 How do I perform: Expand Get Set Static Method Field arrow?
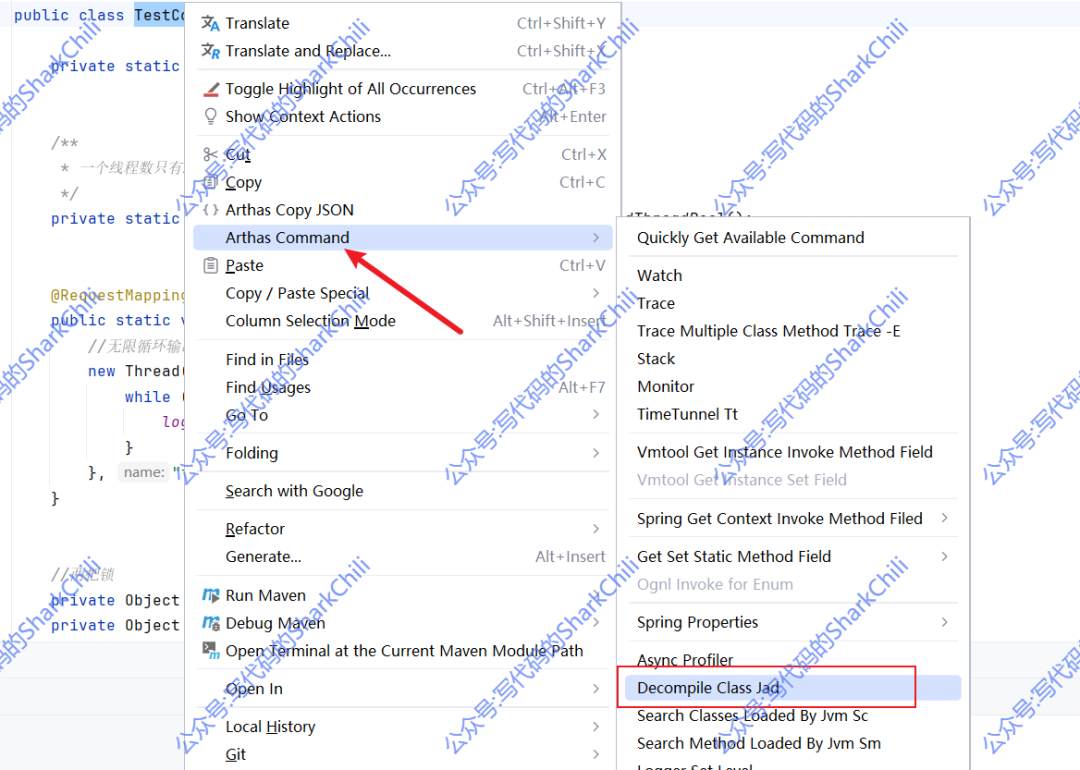(944, 556)
